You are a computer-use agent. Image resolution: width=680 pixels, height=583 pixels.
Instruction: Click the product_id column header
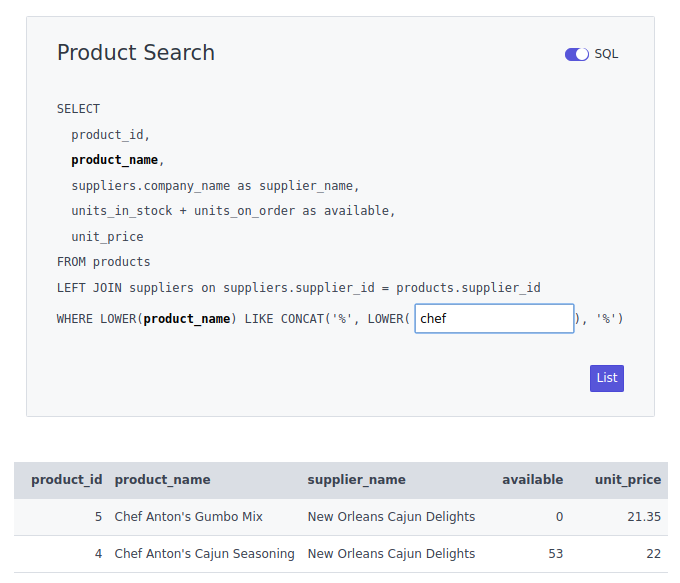pos(66,480)
